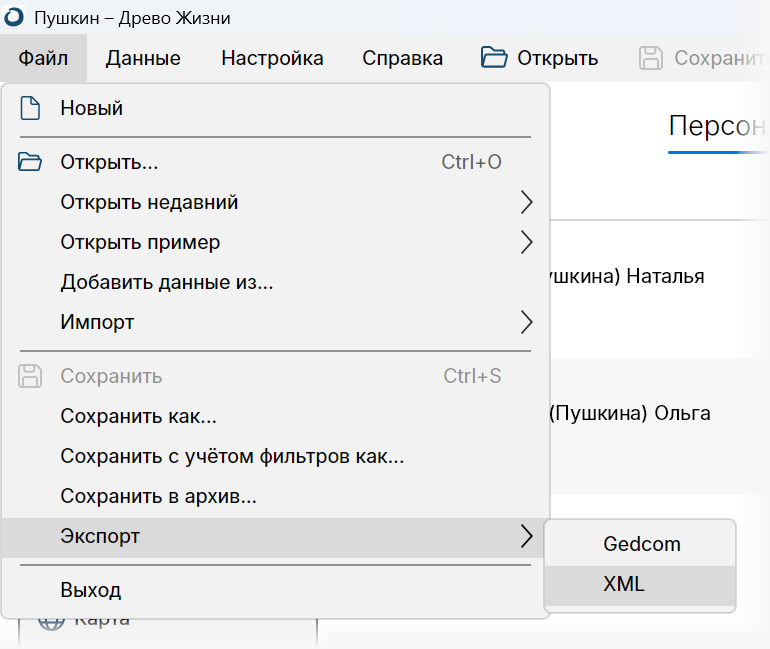Select the person row (Пушкина) Ольга
The height and width of the screenshot is (649, 770).
point(660,426)
